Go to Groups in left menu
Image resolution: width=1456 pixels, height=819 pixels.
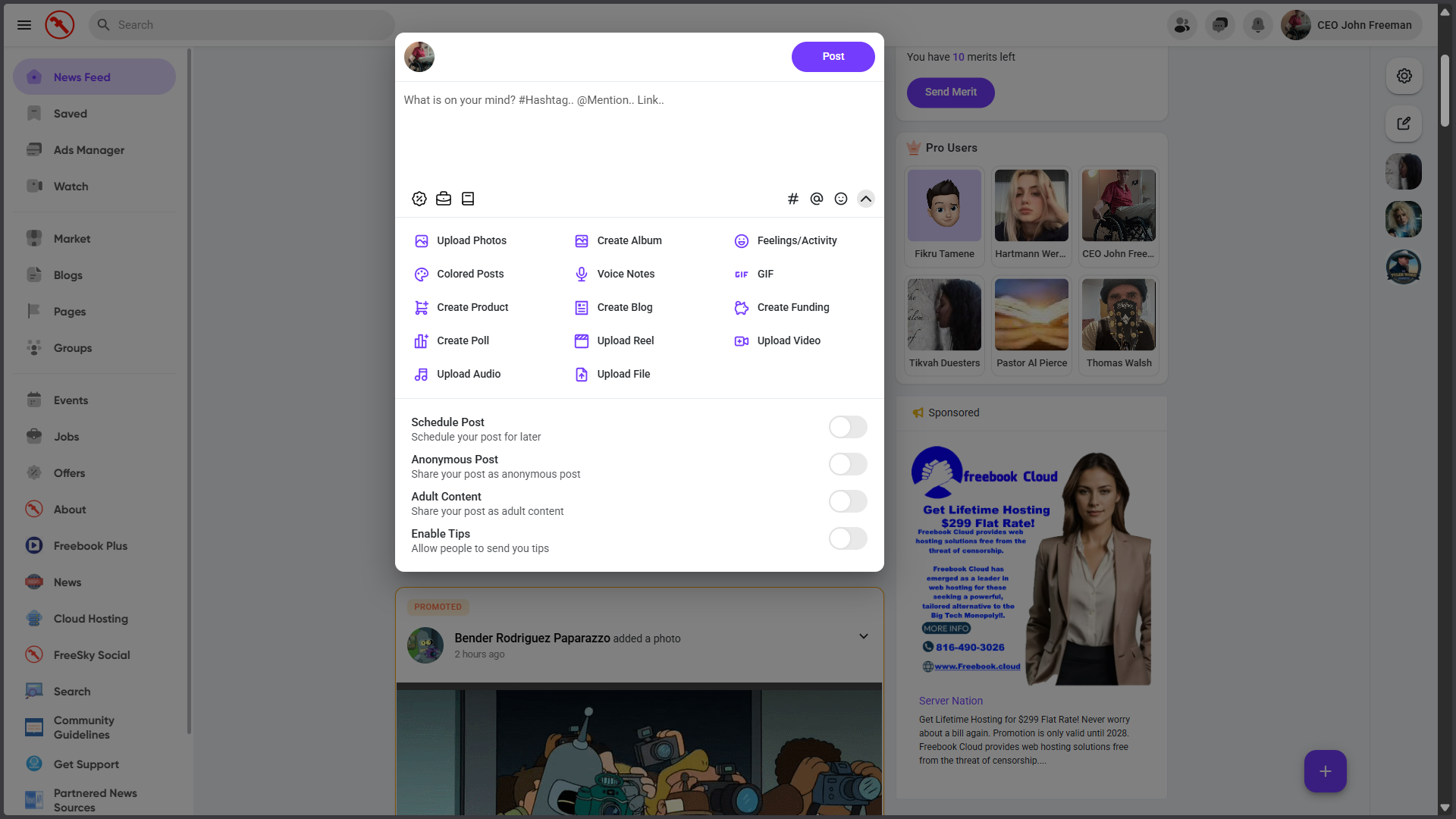tap(72, 348)
